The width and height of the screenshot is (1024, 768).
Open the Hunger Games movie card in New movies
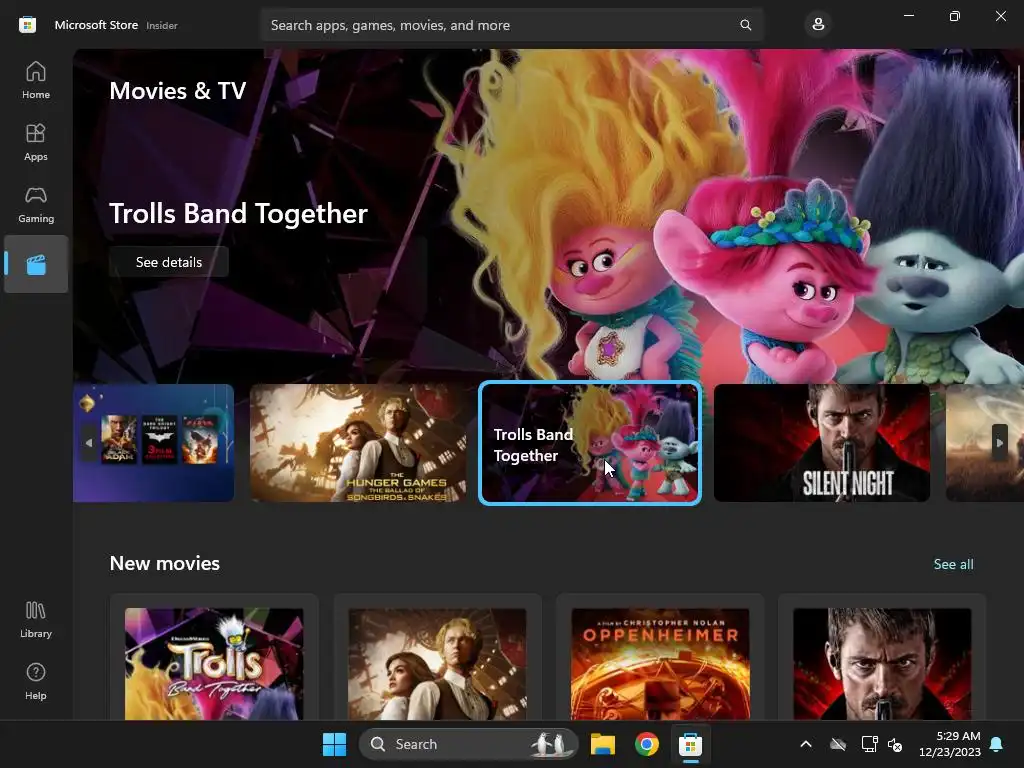pyautogui.click(x=438, y=657)
